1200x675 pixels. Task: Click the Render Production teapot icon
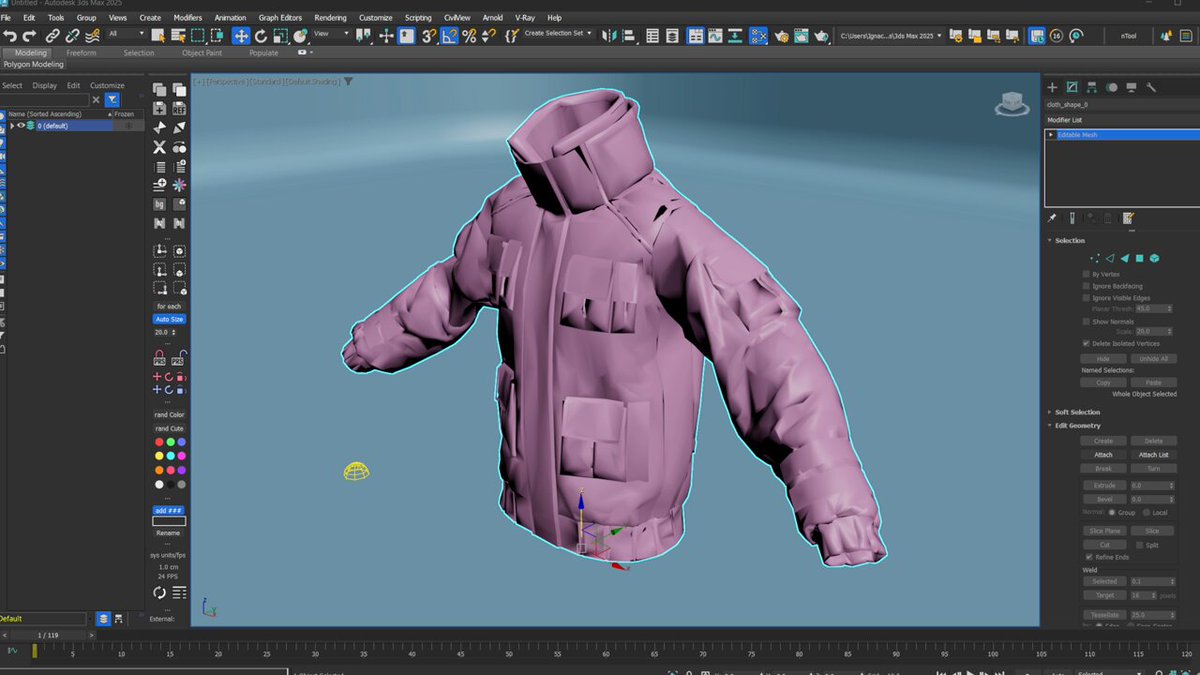pyautogui.click(x=822, y=35)
